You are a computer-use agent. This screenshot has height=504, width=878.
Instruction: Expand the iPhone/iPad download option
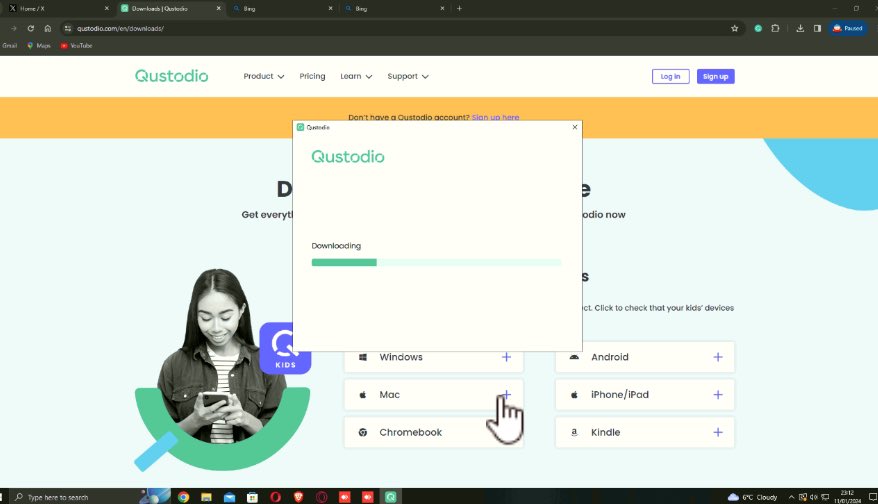(718, 394)
